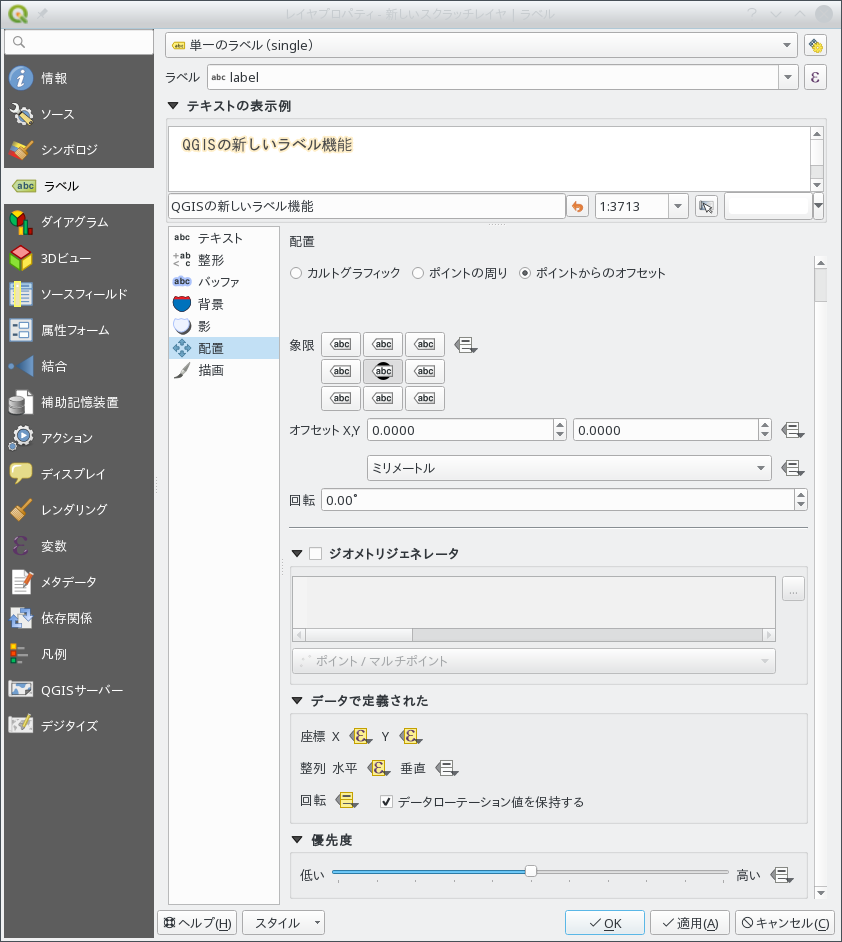This screenshot has height=942, width=842.
Task: Open the シンボロジ (Symbology) page
Action: 79,150
